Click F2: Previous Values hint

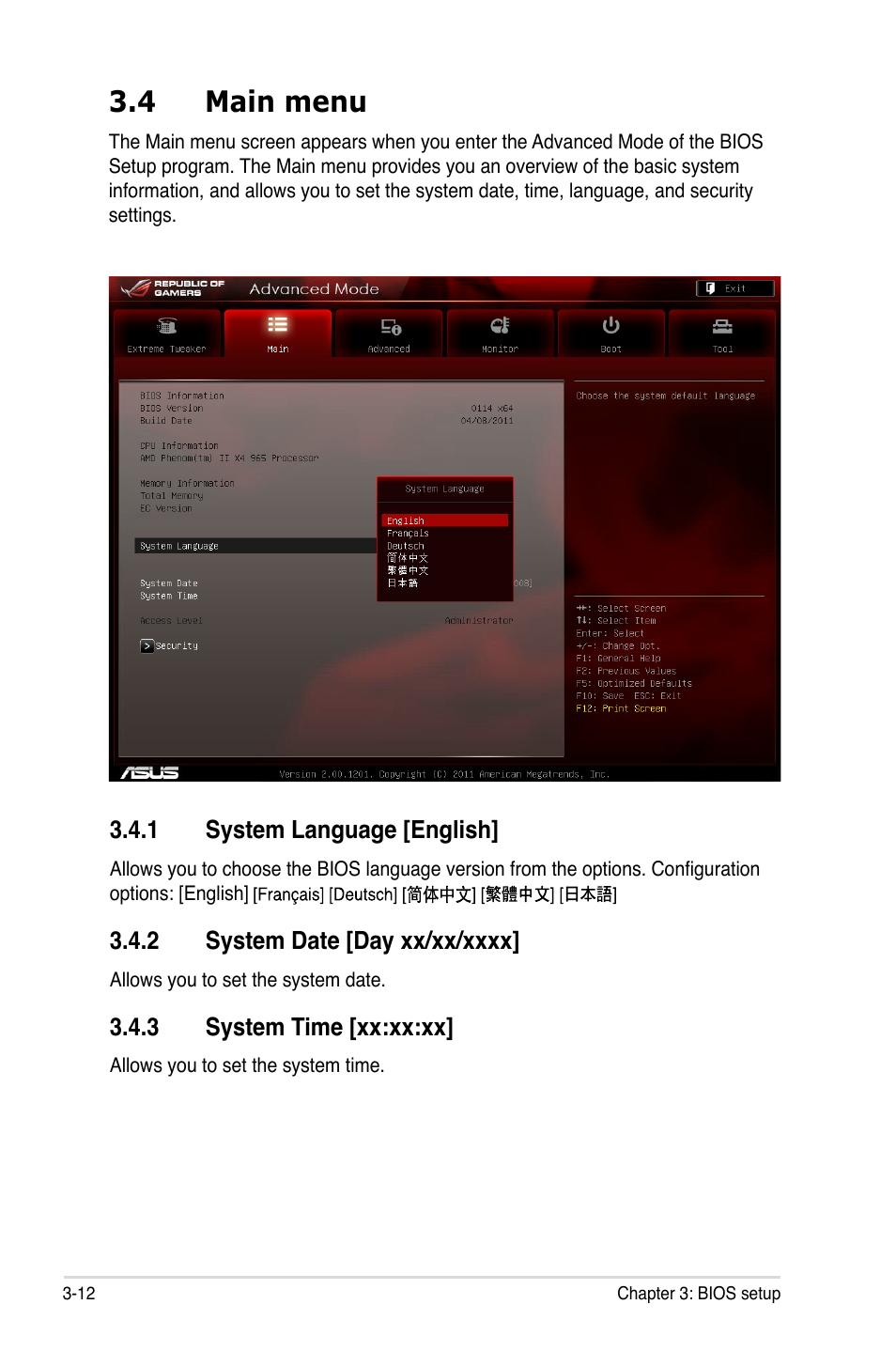[626, 671]
